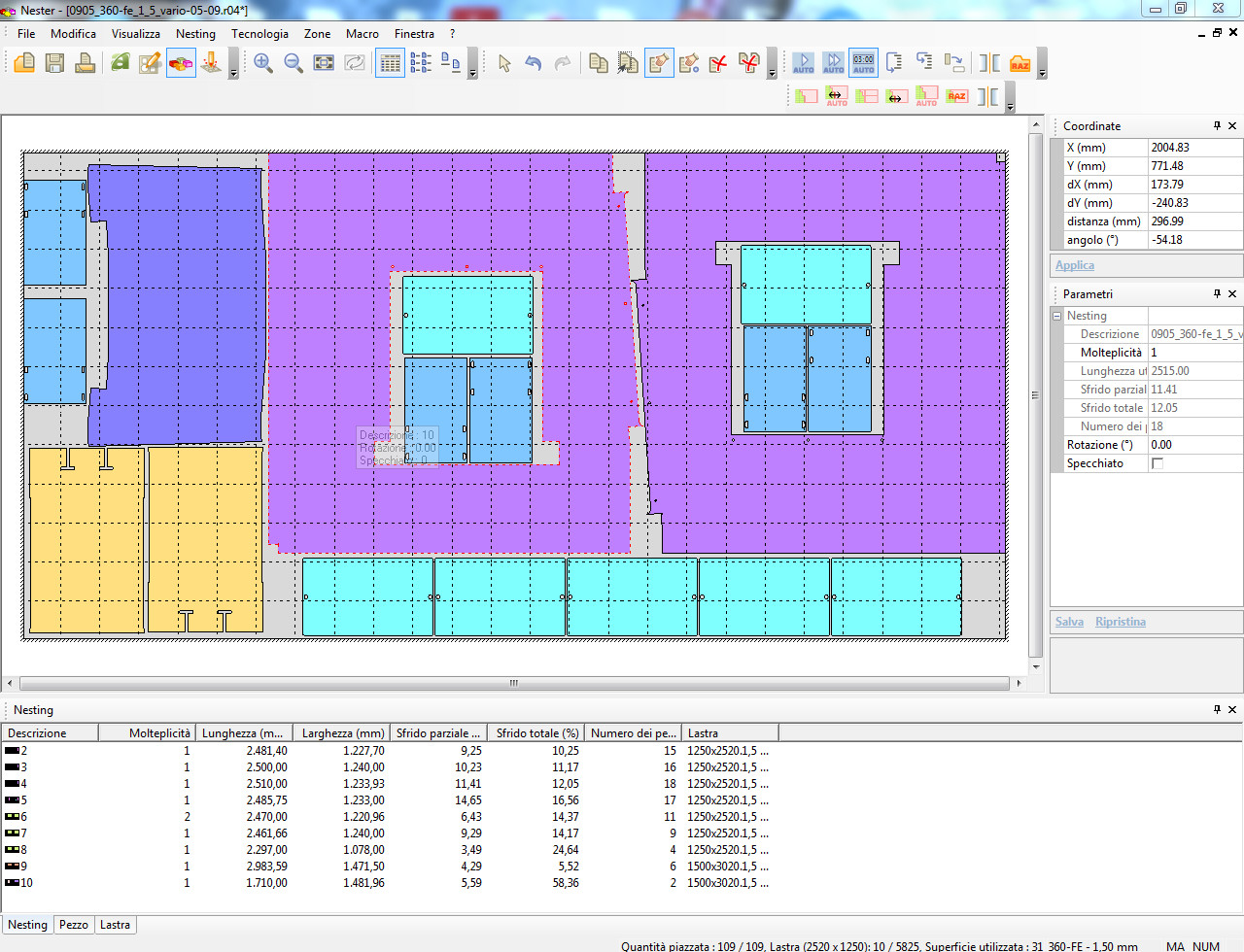Click the hand with blue dot icon
This screenshot has width=1244, height=952.
[x=689, y=63]
